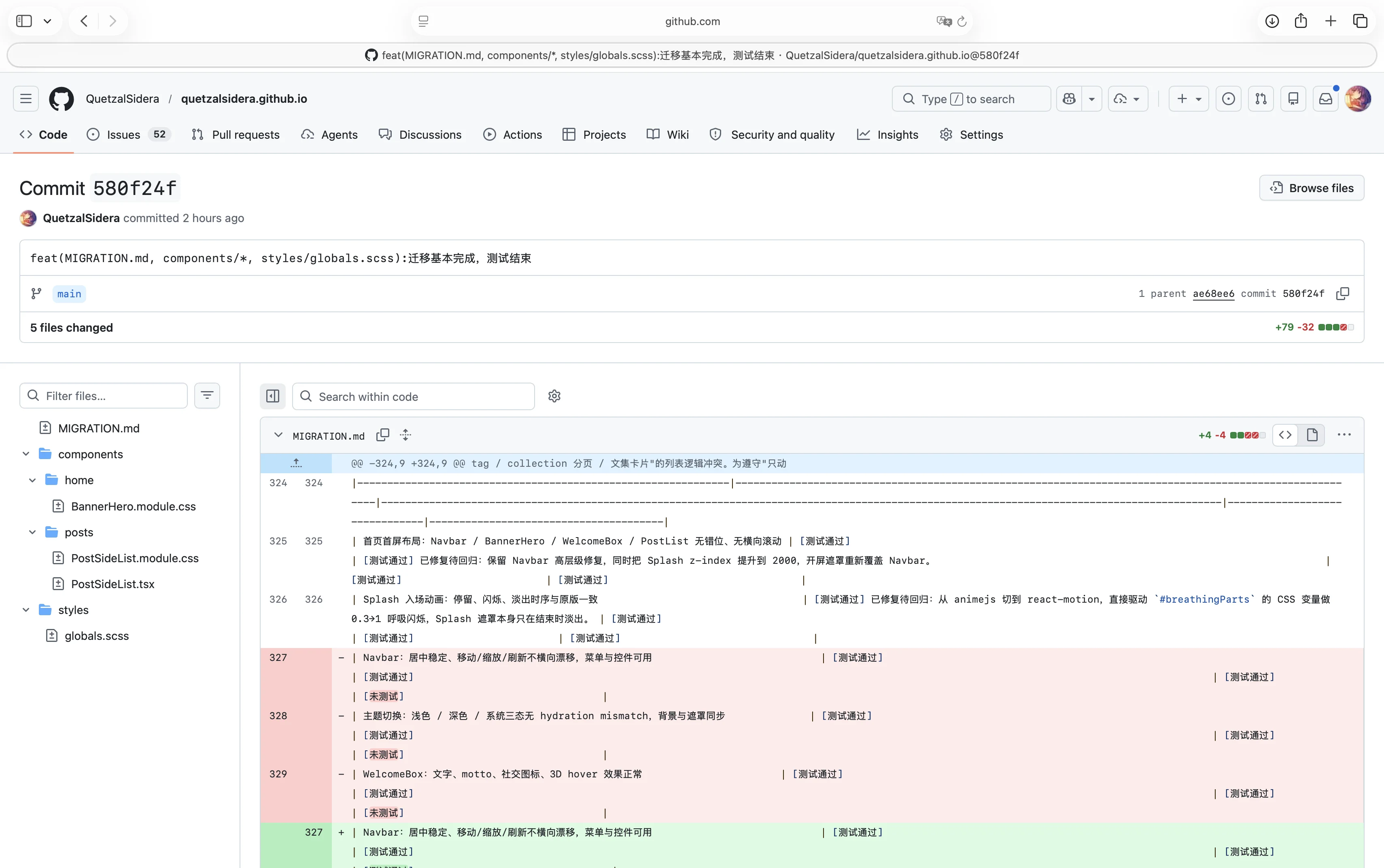The image size is (1384, 868).
Task: Open notifications inbox icon
Action: click(x=1325, y=99)
